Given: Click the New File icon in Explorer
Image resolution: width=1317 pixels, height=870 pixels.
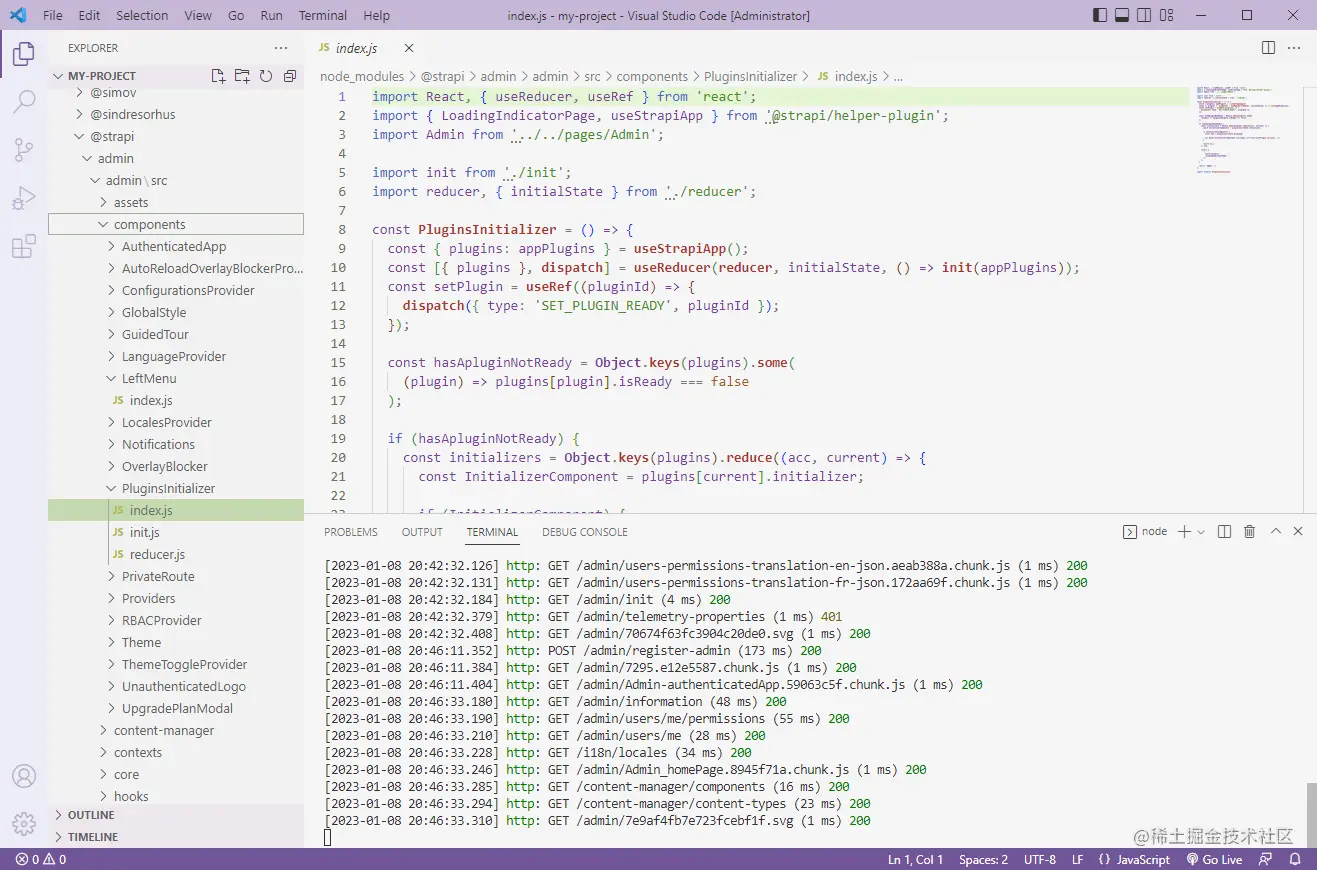Looking at the screenshot, I should (x=218, y=76).
